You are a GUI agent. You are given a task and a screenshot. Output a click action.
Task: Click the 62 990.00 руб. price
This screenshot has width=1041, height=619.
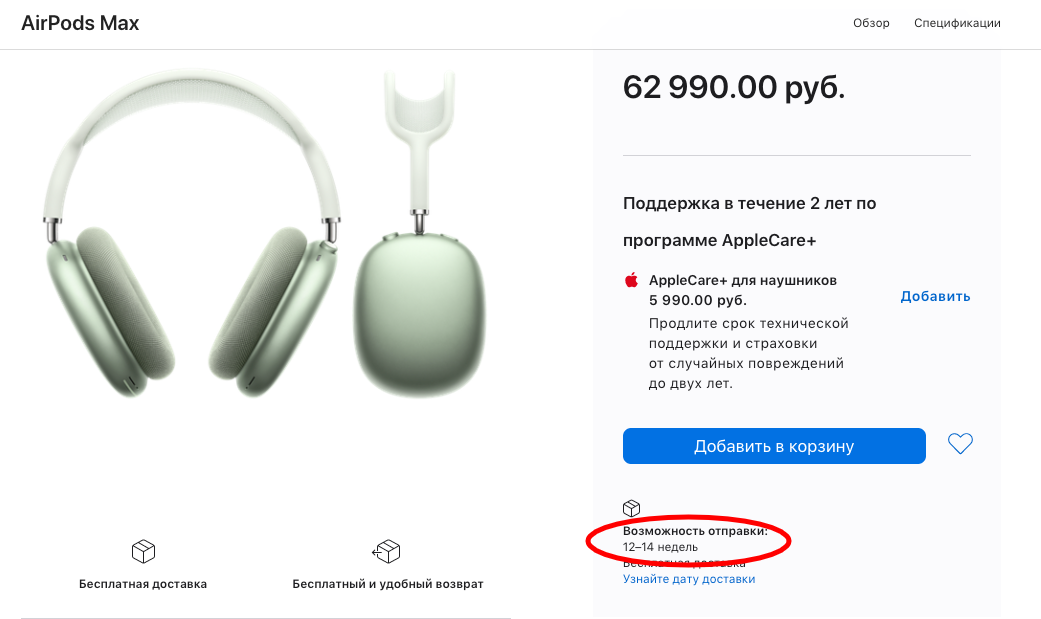pyautogui.click(x=733, y=87)
